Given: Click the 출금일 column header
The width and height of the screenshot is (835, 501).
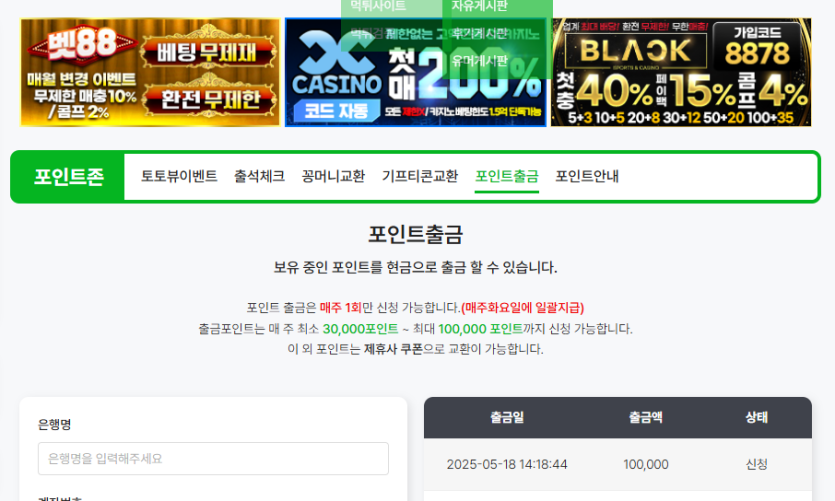Looking at the screenshot, I should [x=507, y=417].
